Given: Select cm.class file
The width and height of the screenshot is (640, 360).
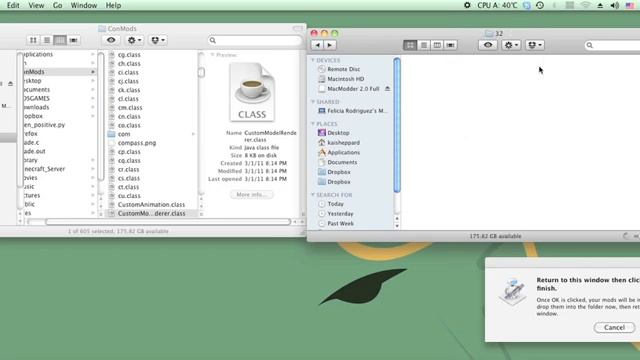Looking at the screenshot, I should [130, 107].
